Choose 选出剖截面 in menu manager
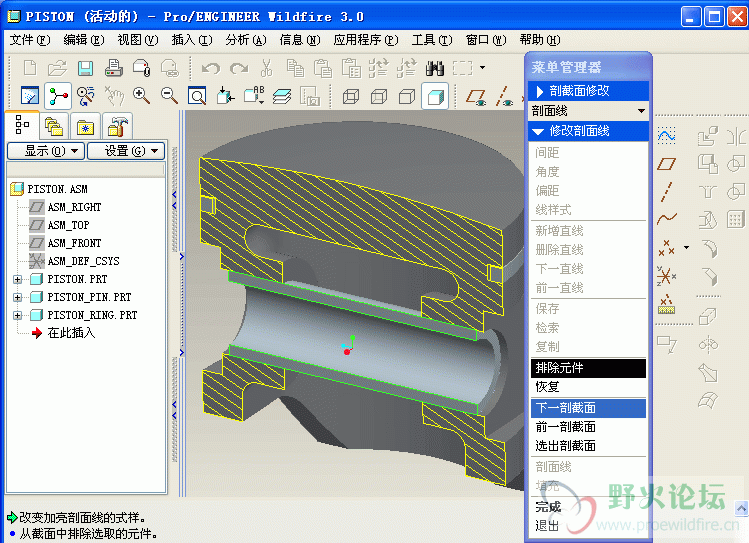Viewport: 749px width, 543px height. point(588,446)
